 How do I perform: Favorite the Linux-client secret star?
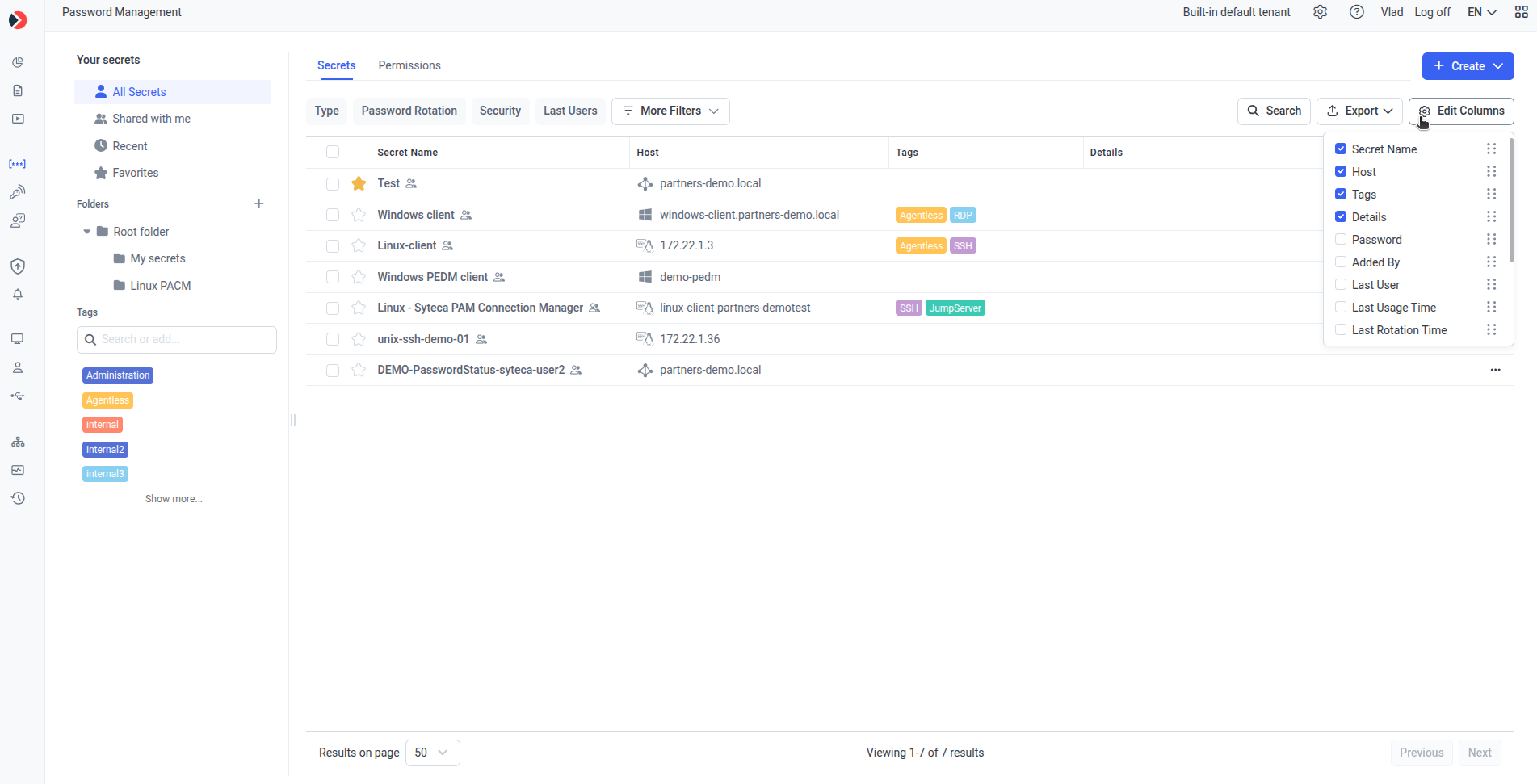point(359,245)
